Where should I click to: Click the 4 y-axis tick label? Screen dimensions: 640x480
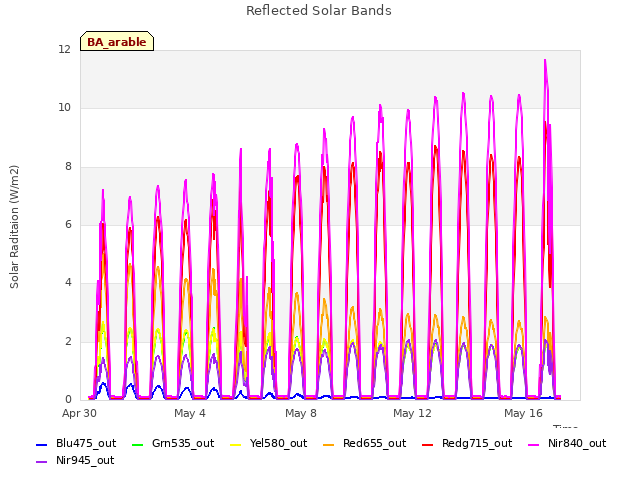tap(68, 282)
